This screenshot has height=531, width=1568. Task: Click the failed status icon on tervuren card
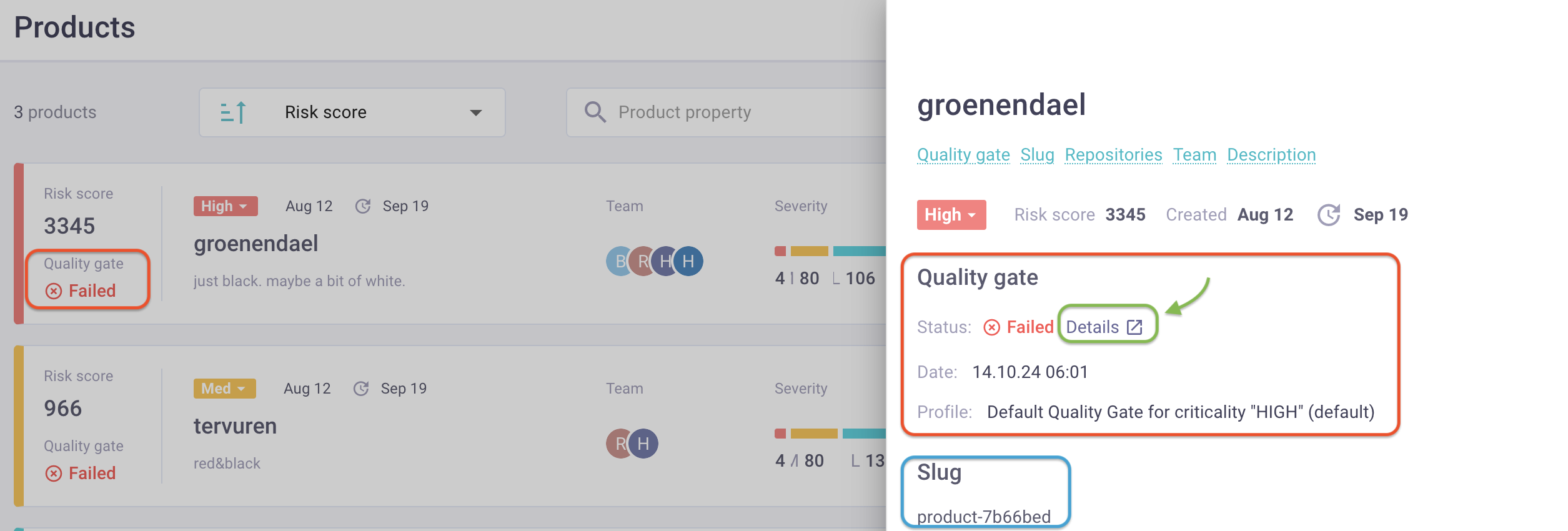(54, 474)
